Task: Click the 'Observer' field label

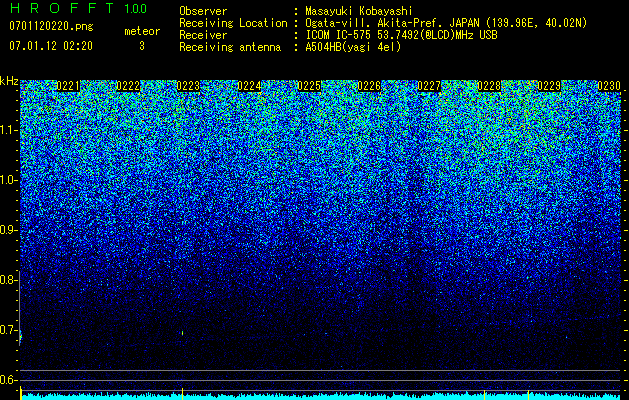Action: click(203, 11)
